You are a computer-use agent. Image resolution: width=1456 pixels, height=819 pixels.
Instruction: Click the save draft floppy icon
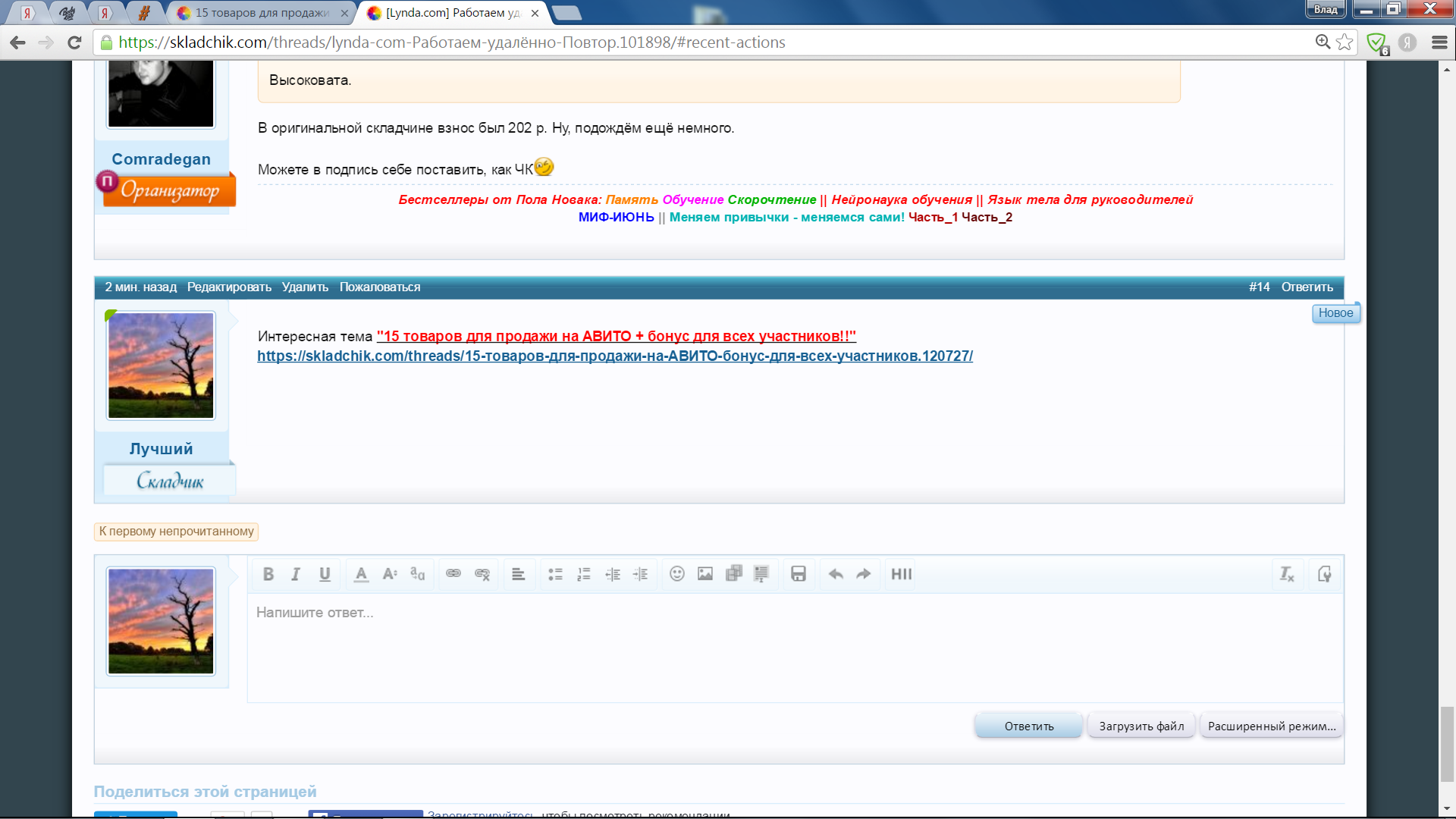[798, 574]
